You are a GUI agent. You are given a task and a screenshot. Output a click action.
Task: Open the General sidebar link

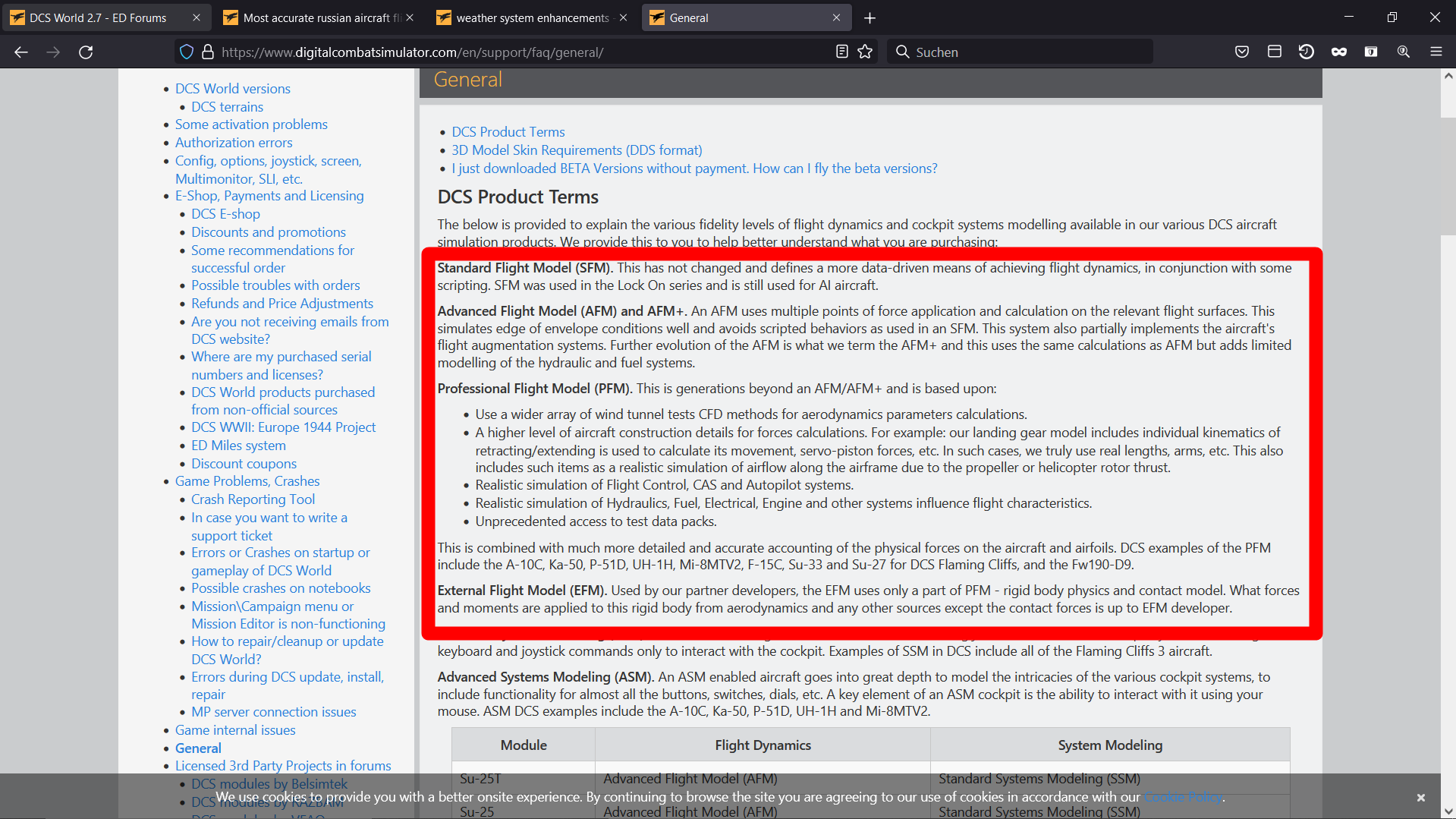pos(198,748)
